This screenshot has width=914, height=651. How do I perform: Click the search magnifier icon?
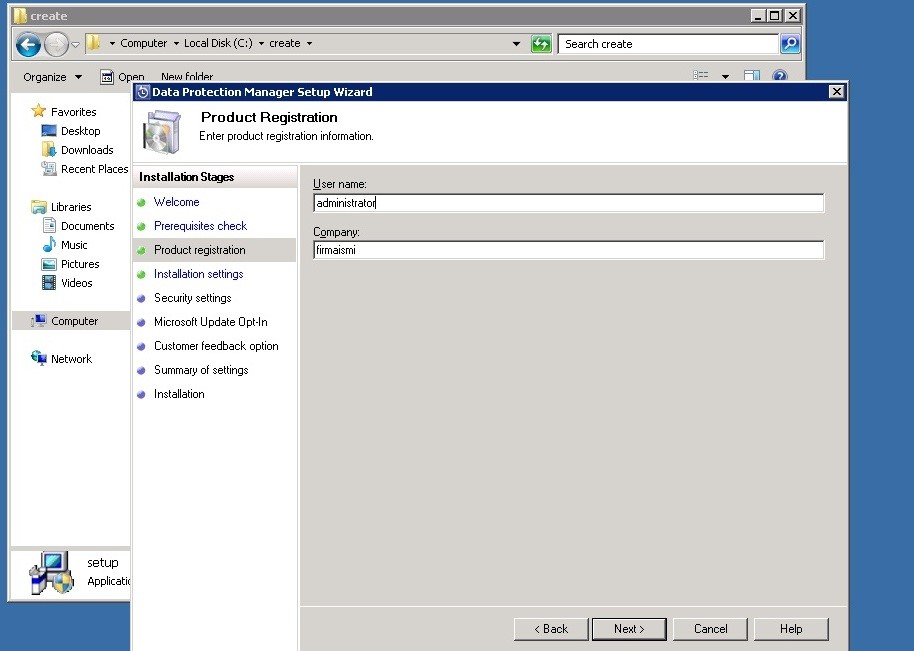tap(790, 44)
